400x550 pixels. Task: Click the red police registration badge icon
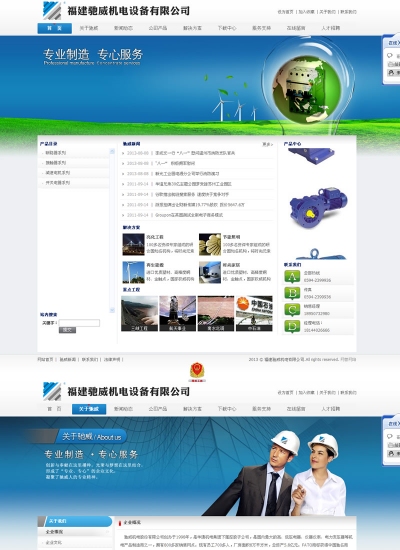[x=198, y=372]
